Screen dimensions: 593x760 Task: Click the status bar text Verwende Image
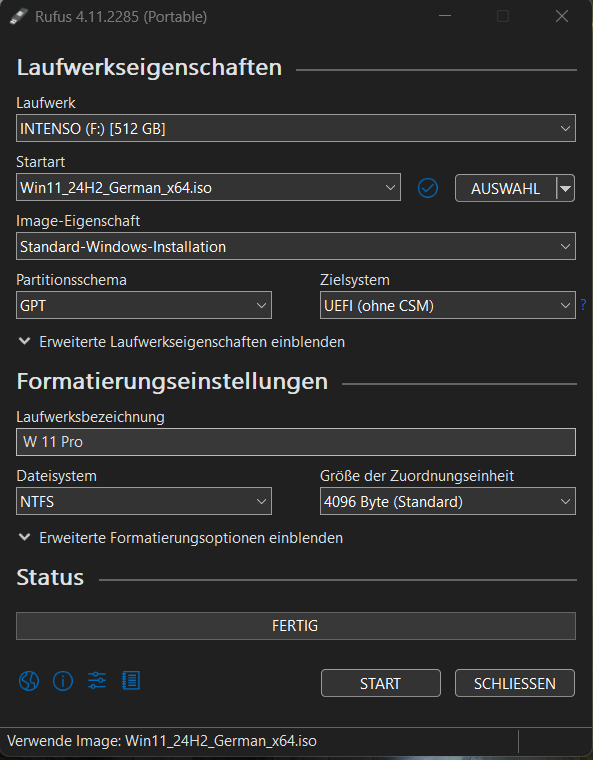tap(162, 741)
